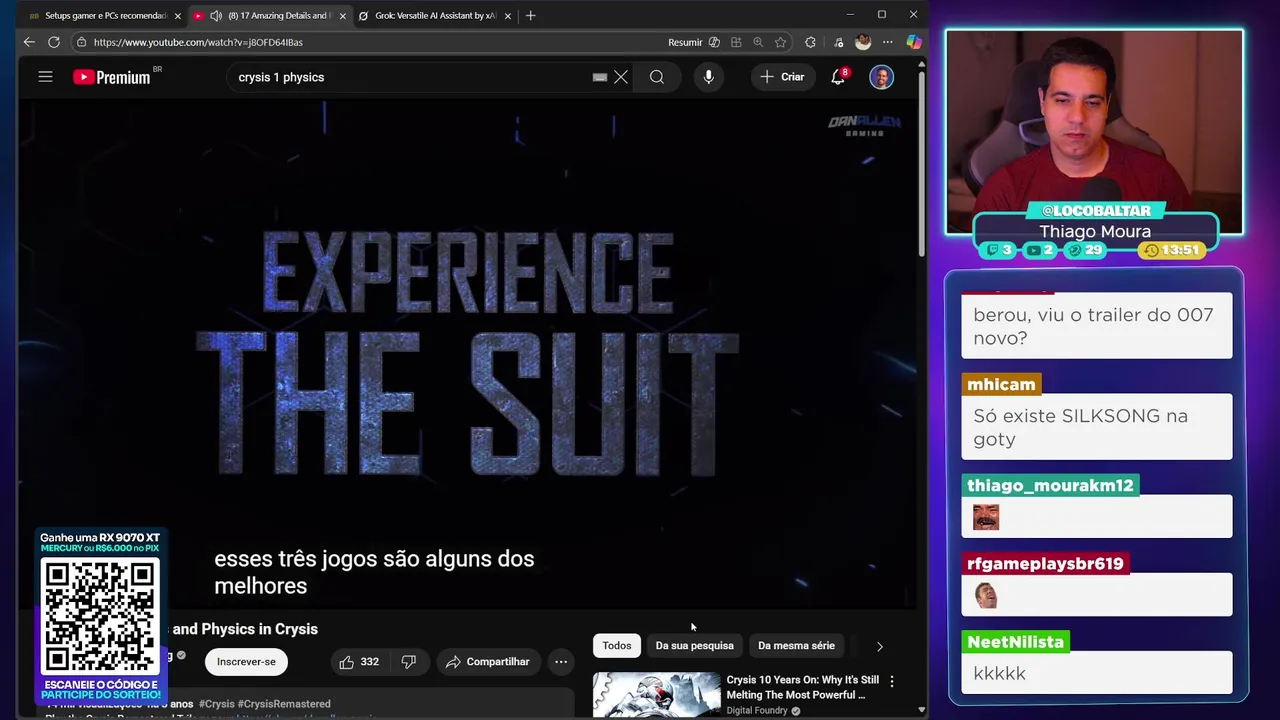1280x720 pixels.
Task: Open Crysis 10 Years On video title
Action: pos(802,687)
